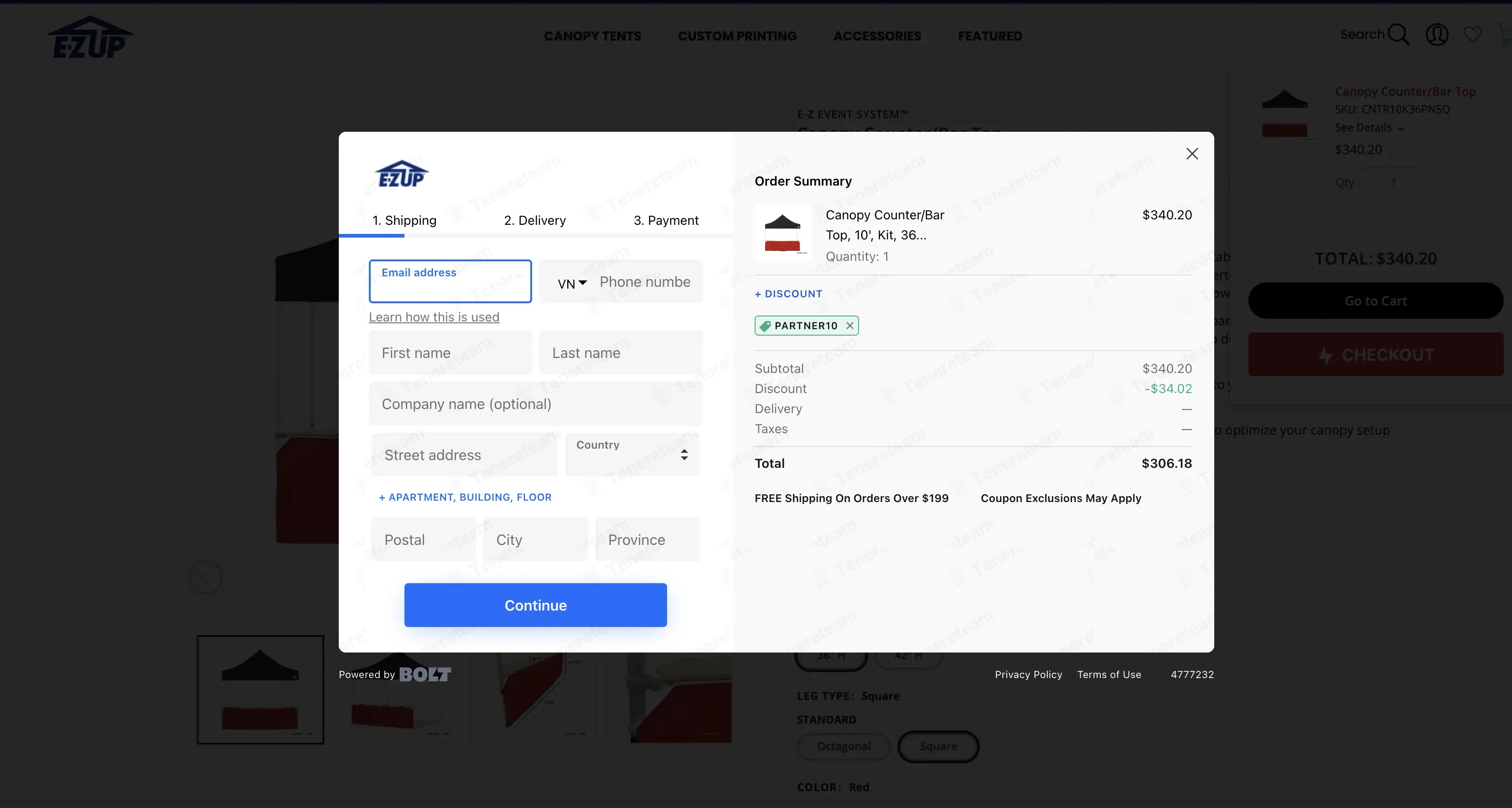This screenshot has height=808, width=1512.
Task: Click the mini cart product thumbnail
Action: [x=1285, y=114]
